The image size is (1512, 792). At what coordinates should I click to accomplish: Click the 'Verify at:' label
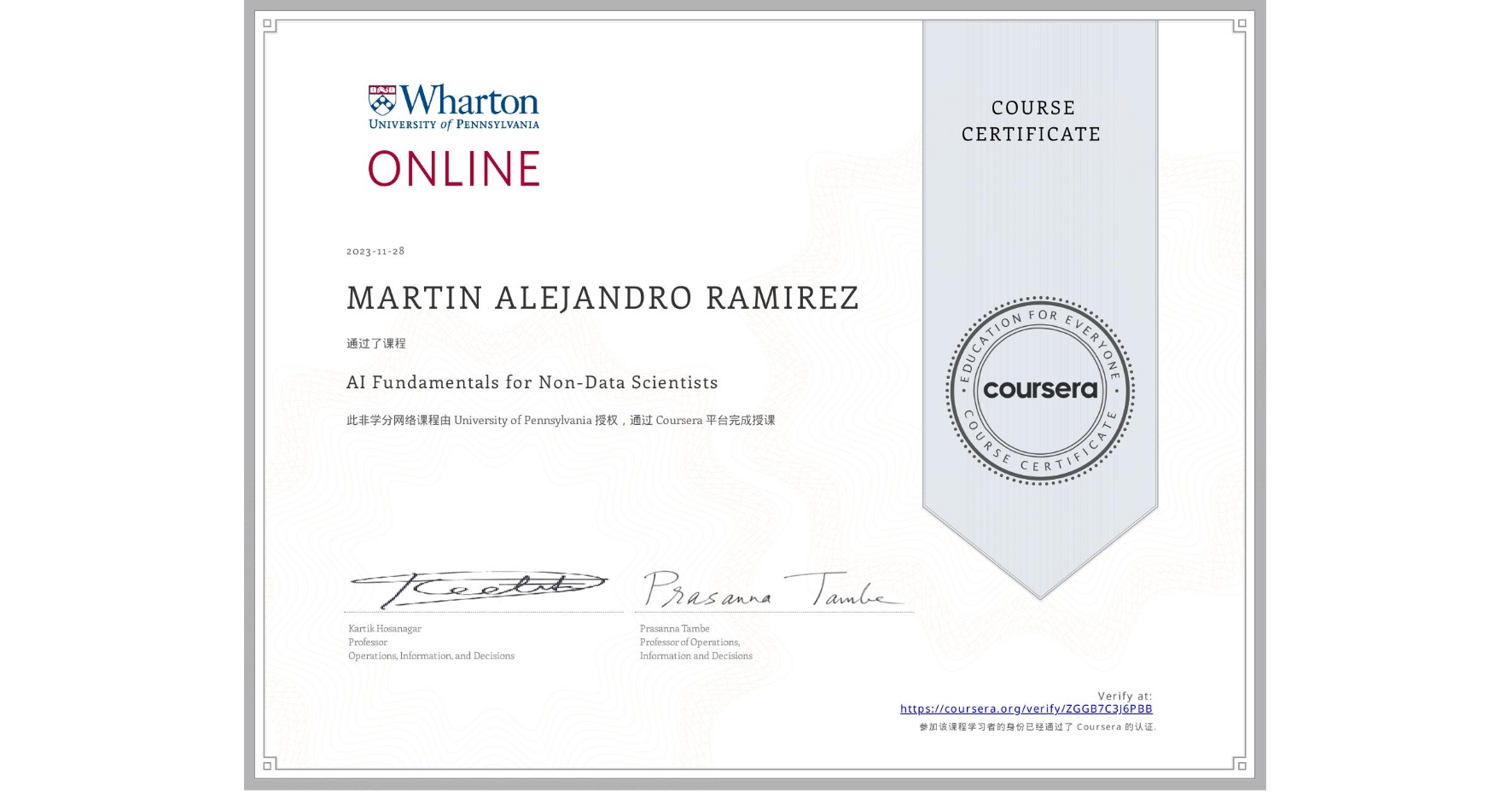pos(1125,696)
